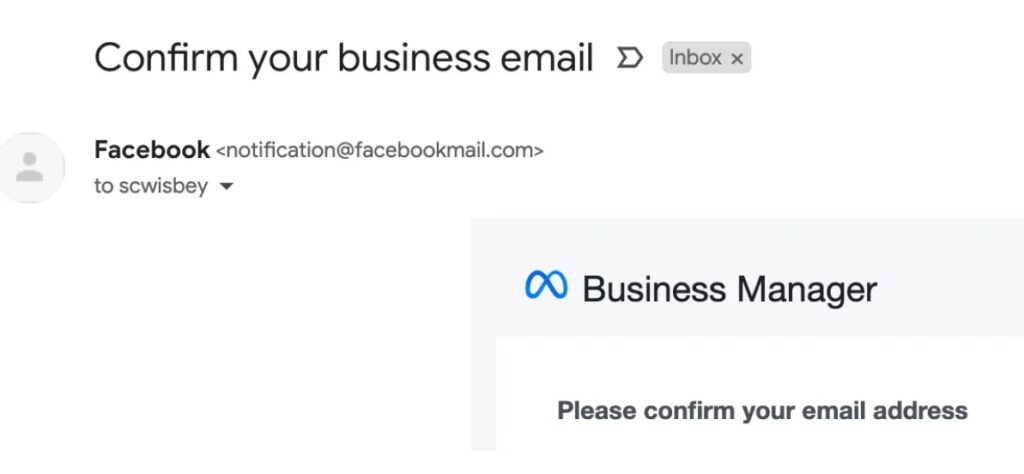
Task: Click the 'Confirm your business email' subject line
Action: (x=344, y=58)
